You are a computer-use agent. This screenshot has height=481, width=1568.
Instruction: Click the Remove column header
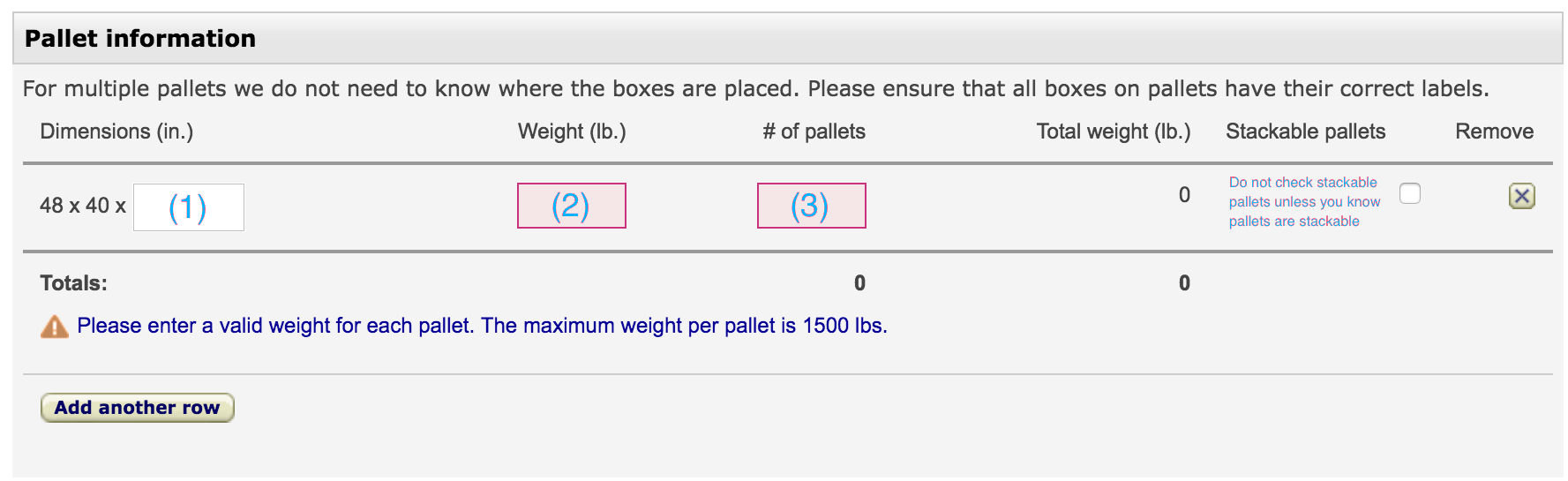1495,132
